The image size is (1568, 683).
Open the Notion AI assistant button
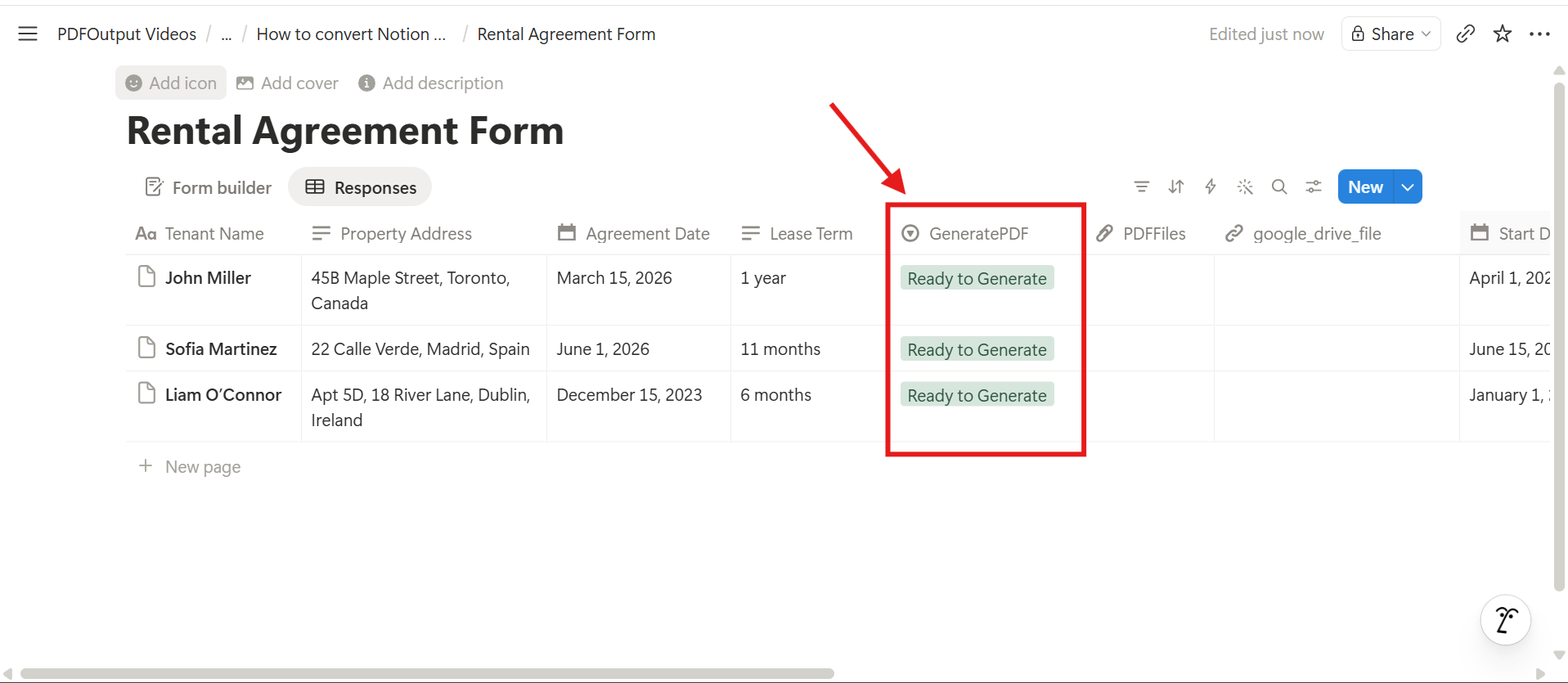pos(1505,620)
